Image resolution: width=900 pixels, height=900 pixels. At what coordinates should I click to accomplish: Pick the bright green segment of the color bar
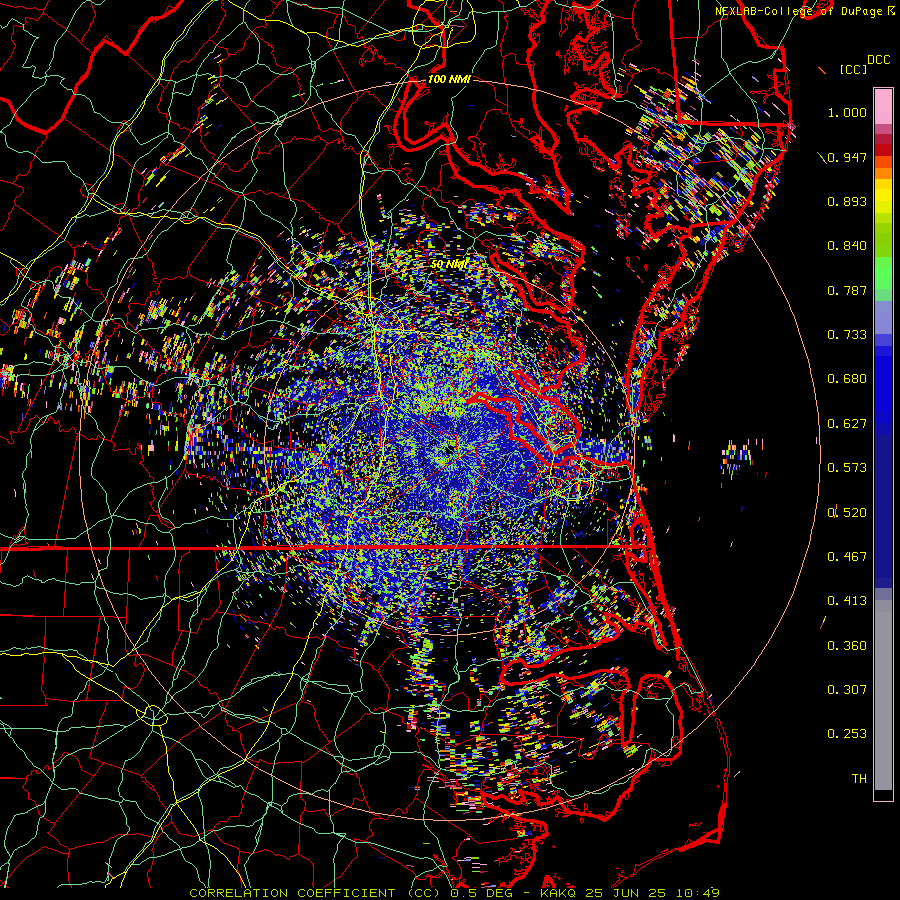coord(883,273)
